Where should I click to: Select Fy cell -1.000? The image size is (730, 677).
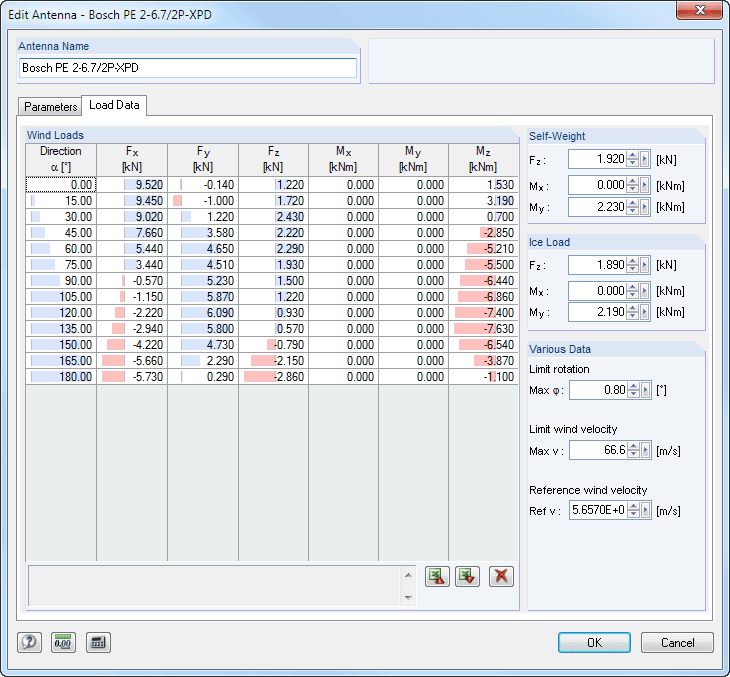click(x=203, y=201)
